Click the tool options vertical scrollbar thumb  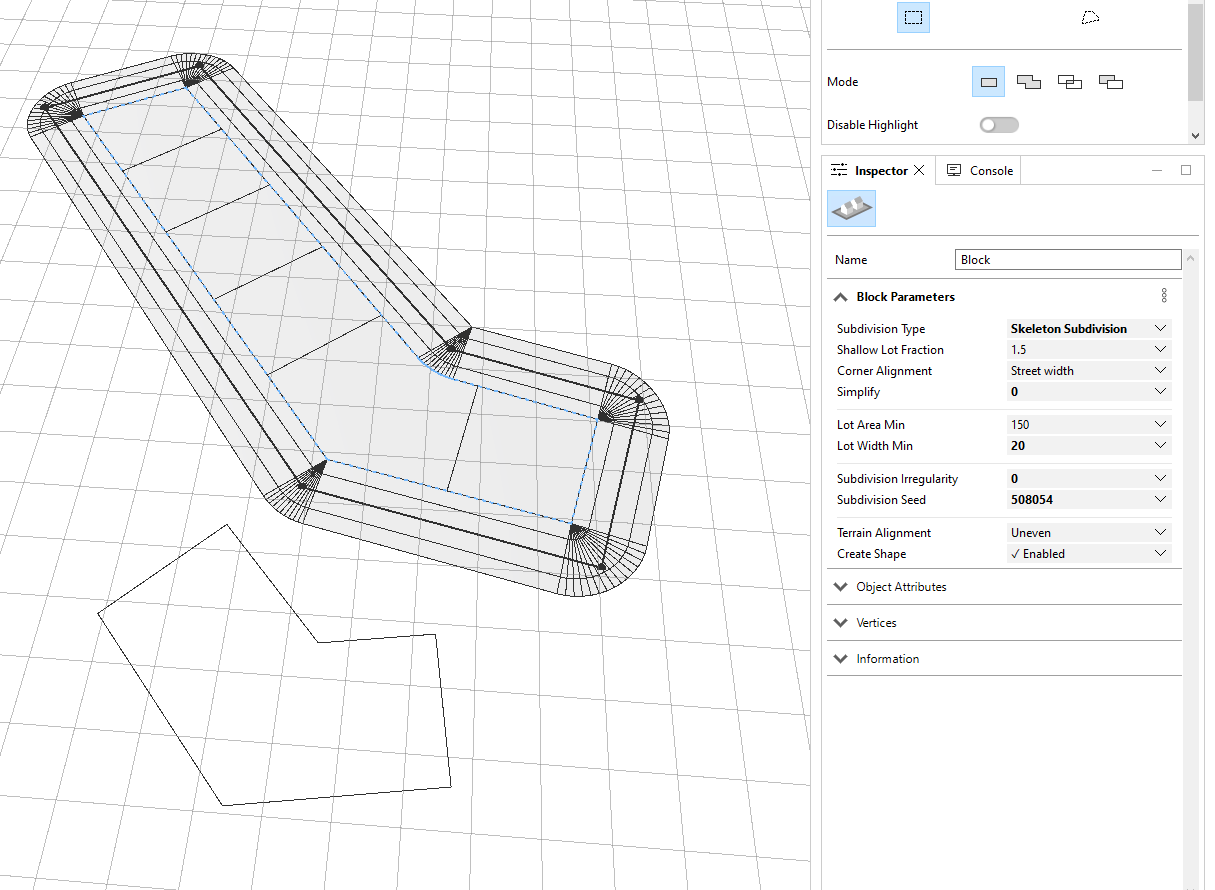[x=1196, y=52]
